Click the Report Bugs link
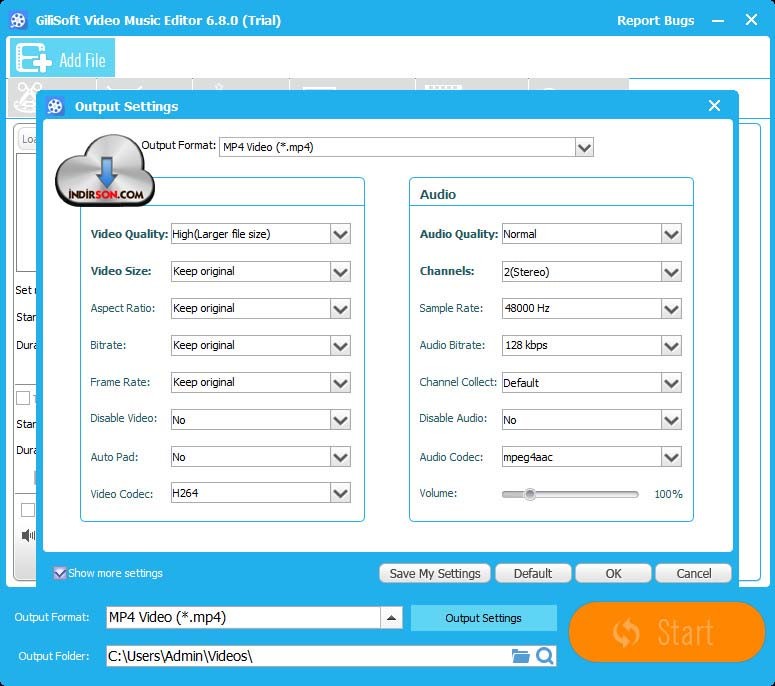The image size is (775, 686). point(655,20)
